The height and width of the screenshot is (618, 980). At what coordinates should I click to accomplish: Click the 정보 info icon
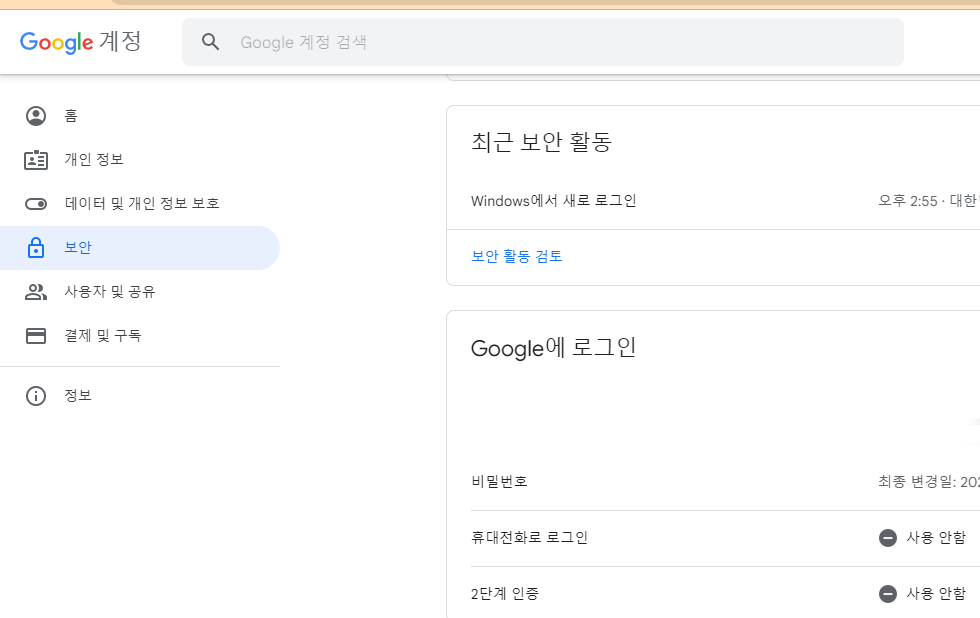[36, 396]
